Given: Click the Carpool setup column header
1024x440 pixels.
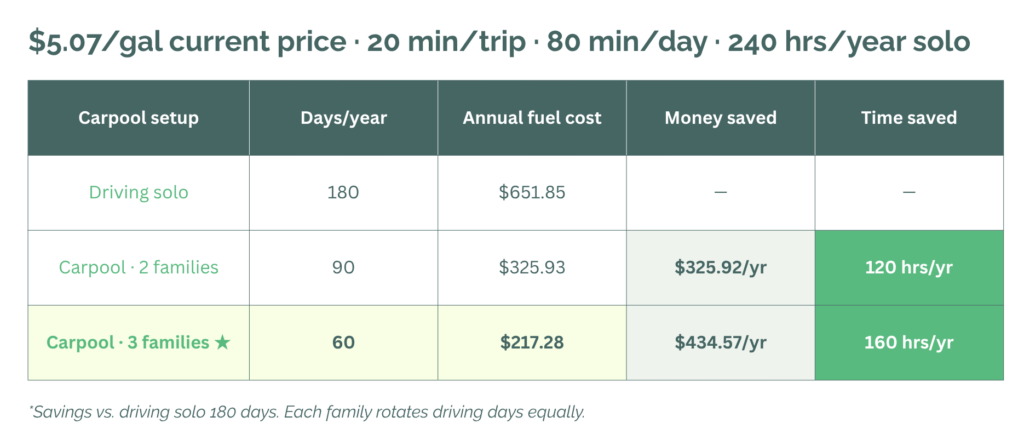Looking at the screenshot, I should click(138, 118).
